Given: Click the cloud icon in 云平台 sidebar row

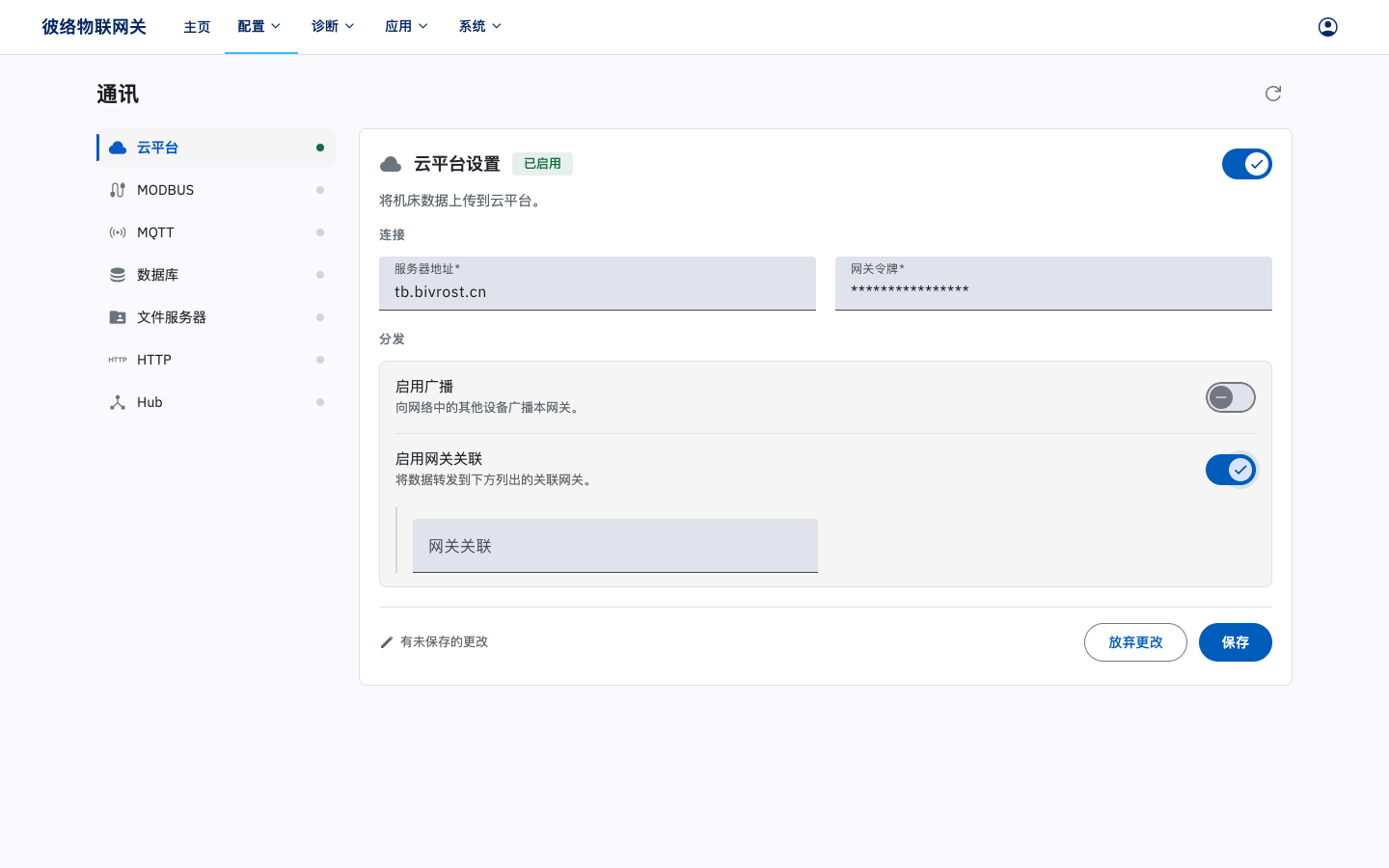Looking at the screenshot, I should [x=118, y=148].
